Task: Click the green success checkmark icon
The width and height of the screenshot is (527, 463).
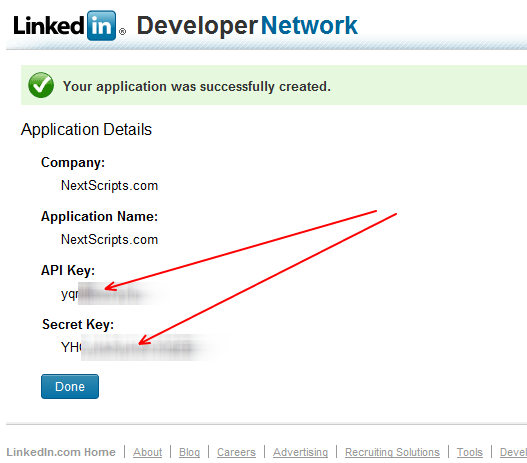Action: pos(41,85)
